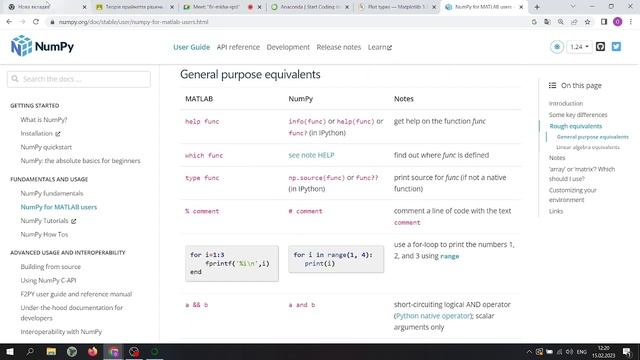Click the browser back arrow
This screenshot has width=640, height=360.
[x=9, y=22]
